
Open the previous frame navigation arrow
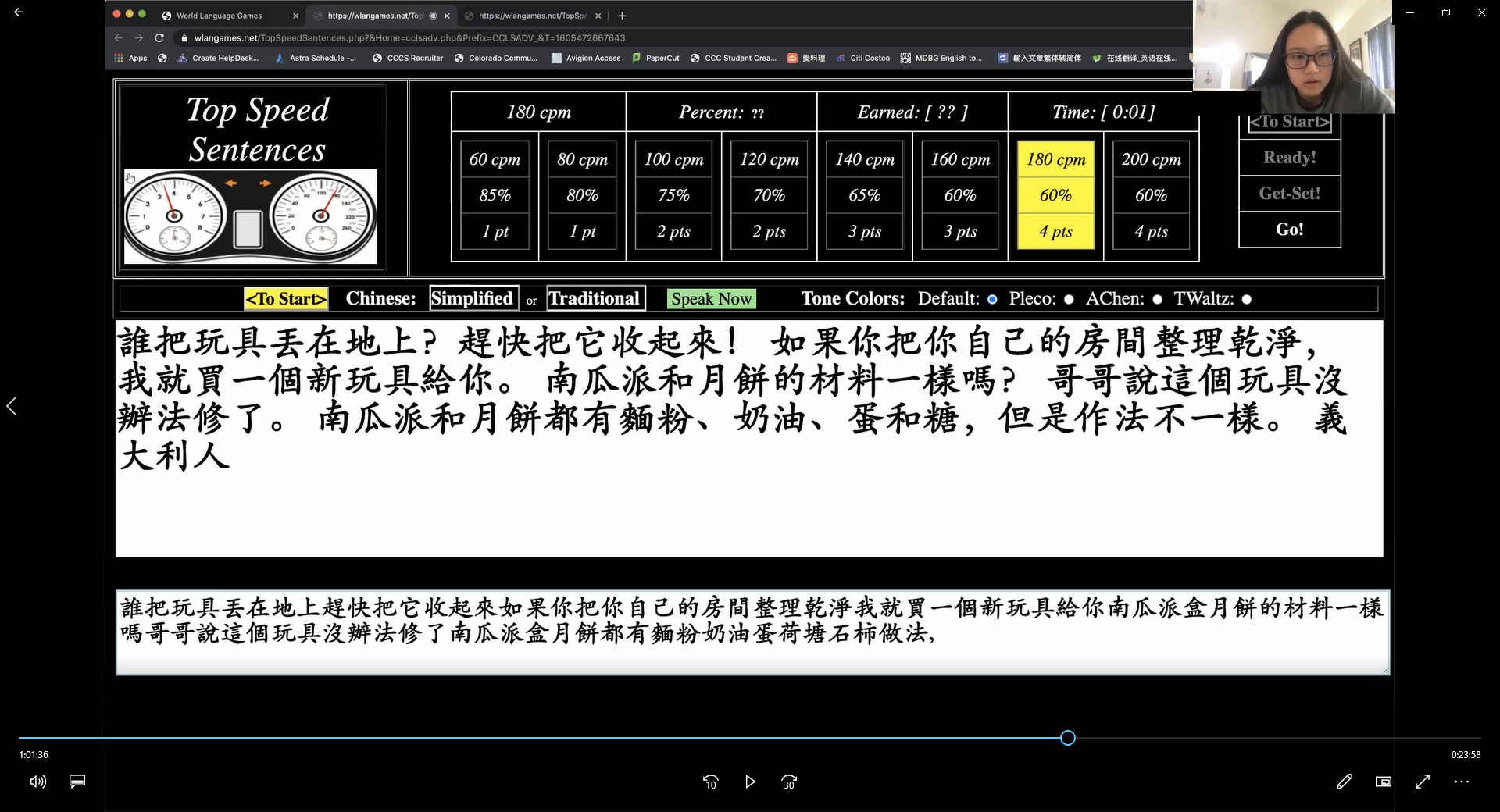click(12, 406)
